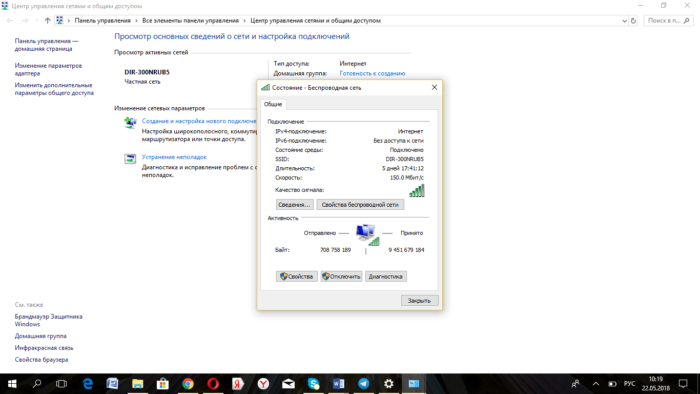The image size is (700, 394).
Task: Close the wireless status dialog with X
Action: tap(434, 87)
